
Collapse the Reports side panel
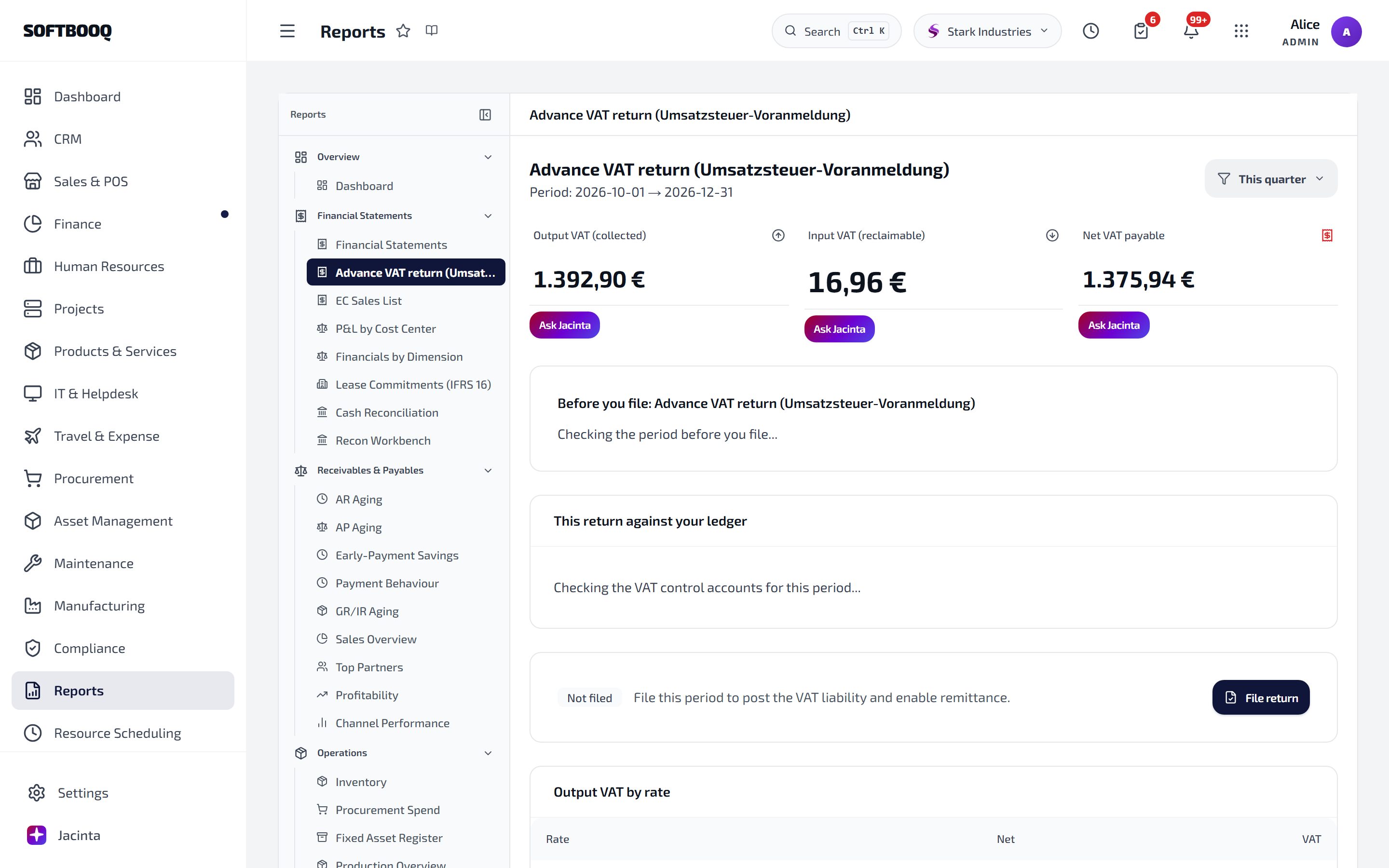[485, 115]
